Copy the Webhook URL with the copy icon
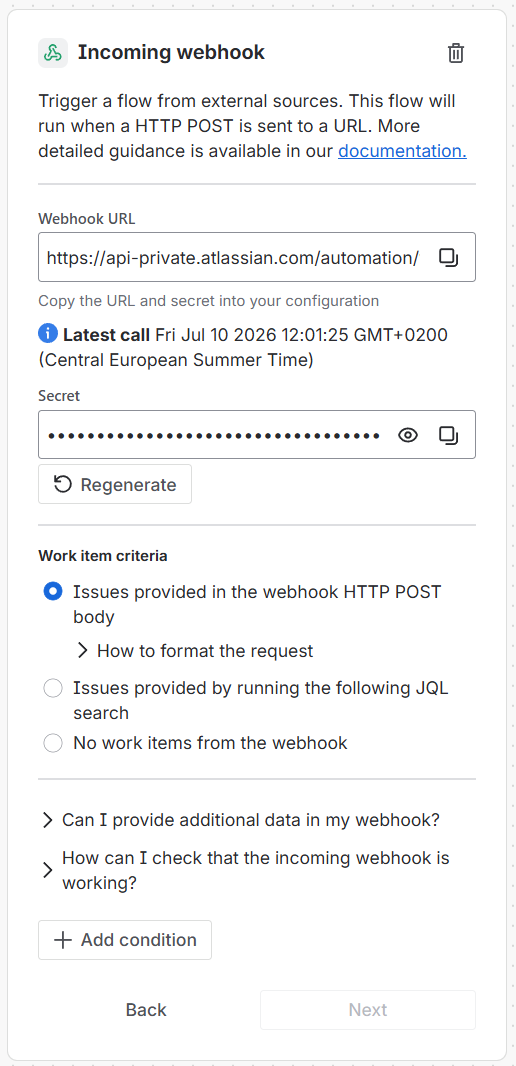Image resolution: width=516 pixels, height=1066 pixels. pos(448,257)
